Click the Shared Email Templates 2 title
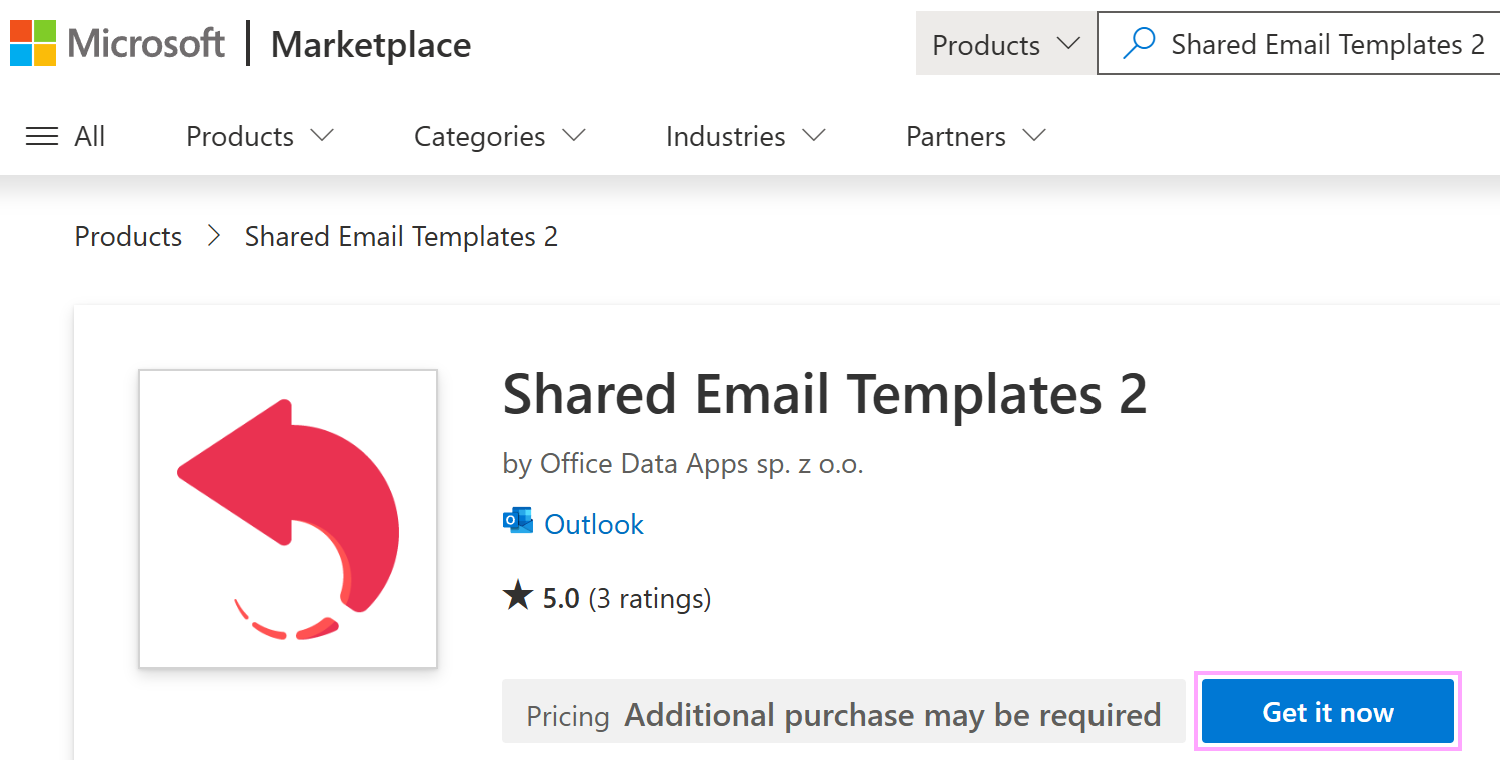1500x760 pixels. pos(826,393)
